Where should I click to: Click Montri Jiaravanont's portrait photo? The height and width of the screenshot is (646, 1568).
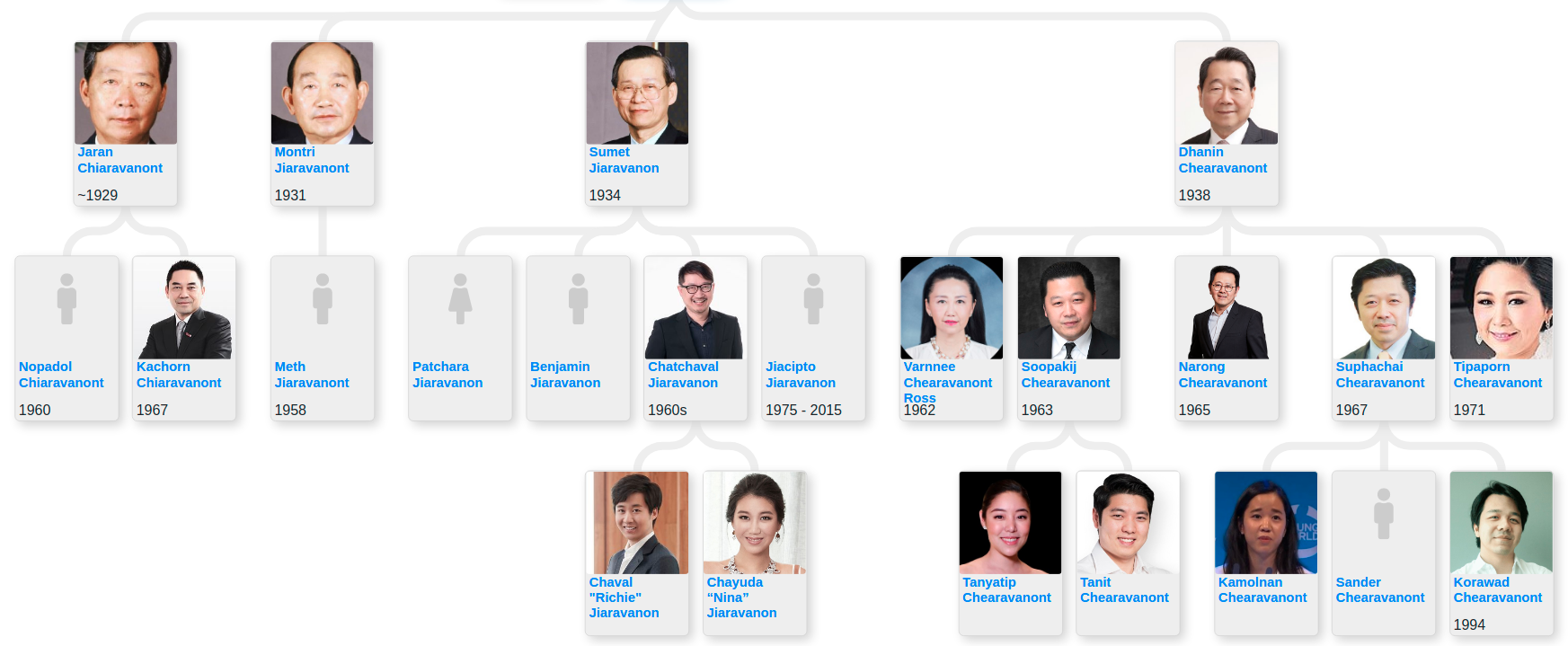coord(323,93)
